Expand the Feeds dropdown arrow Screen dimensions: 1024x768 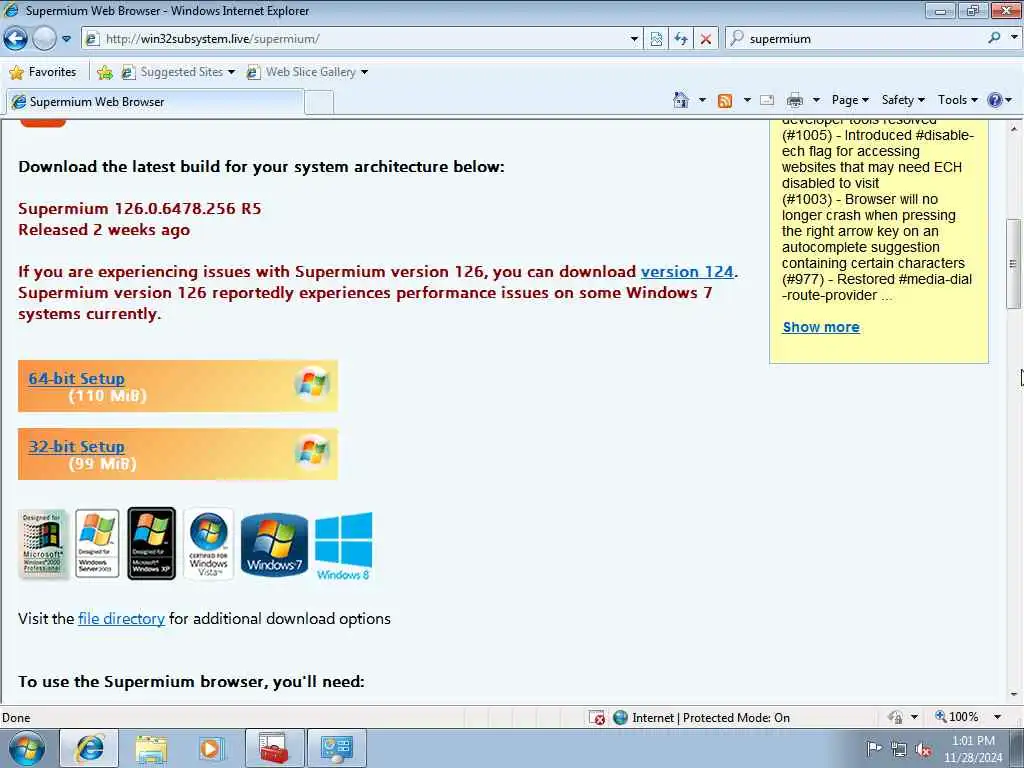tap(747, 100)
